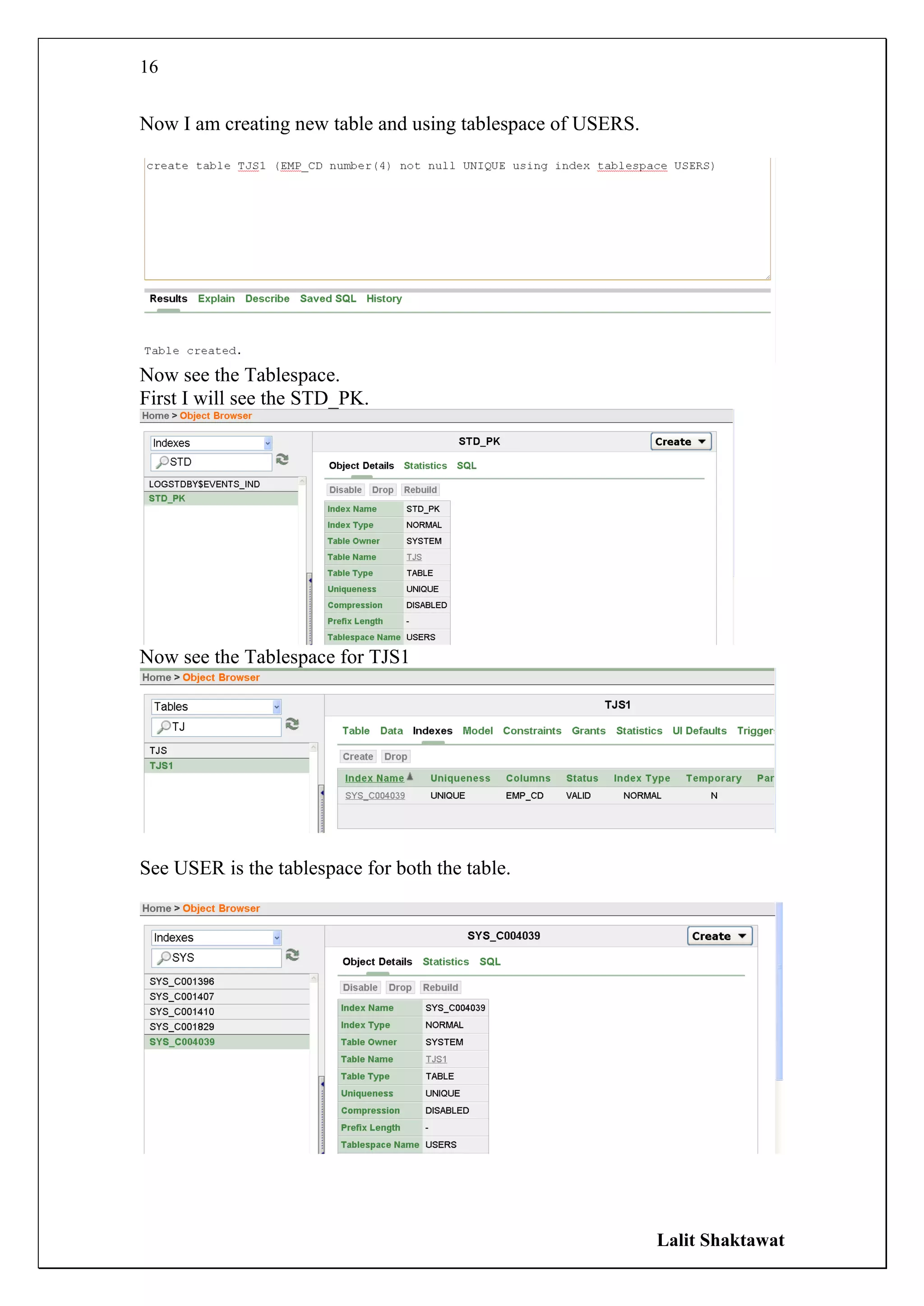Click Drop button for STD_PK index

pos(382,490)
